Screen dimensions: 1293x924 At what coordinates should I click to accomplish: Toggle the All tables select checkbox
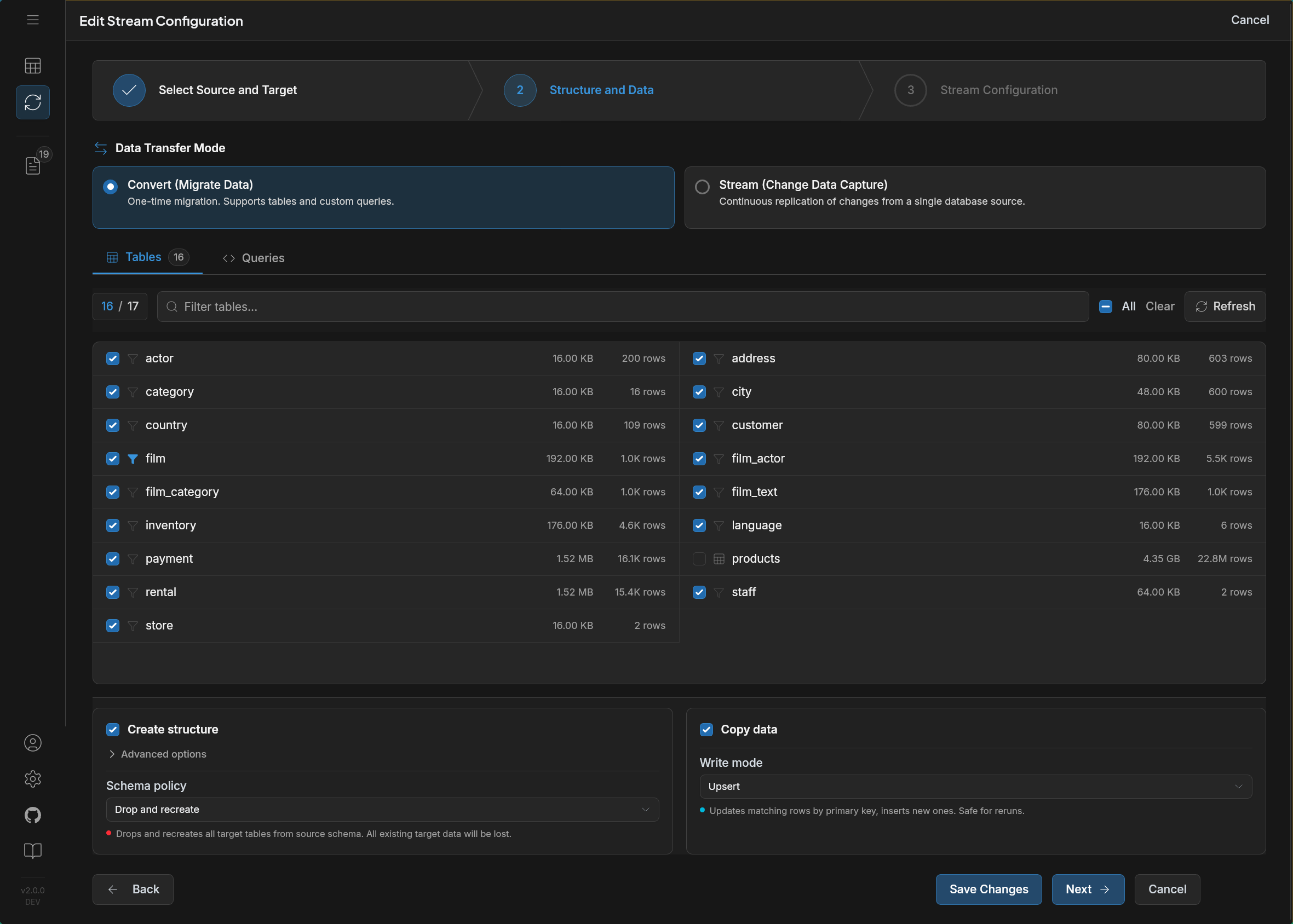coord(1106,307)
